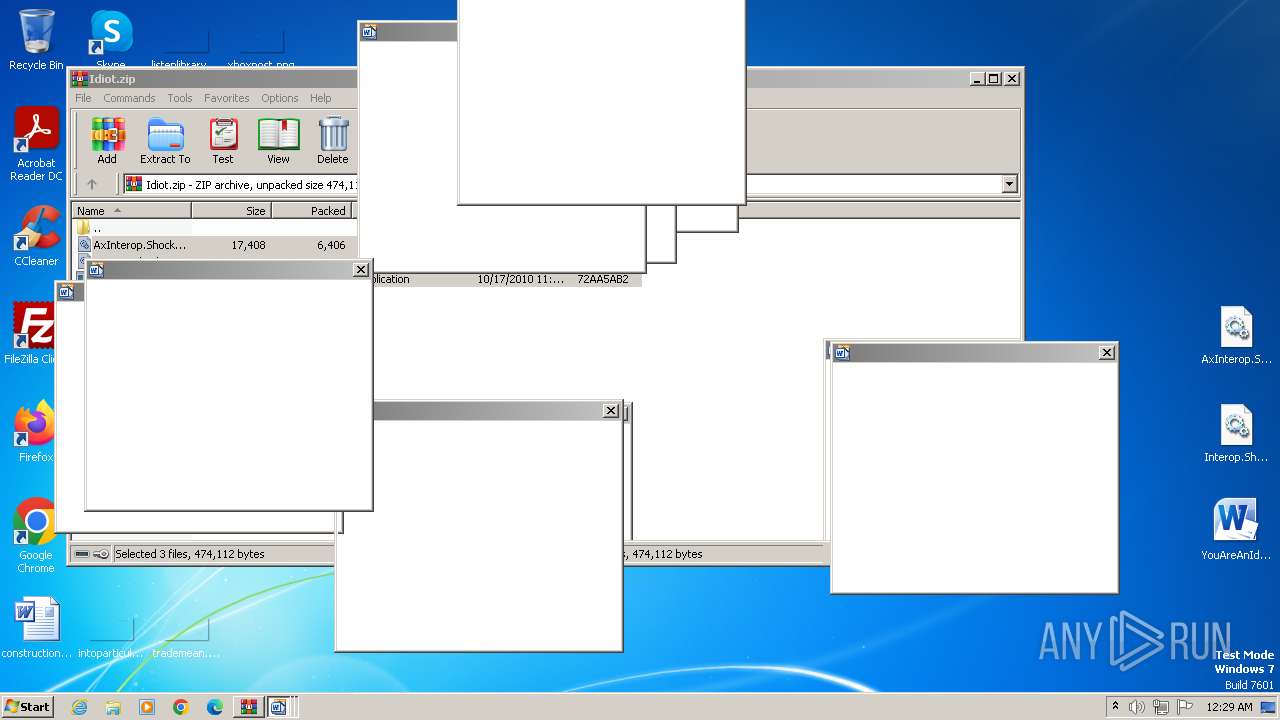Viewport: 1280px width, 720px height.
Task: Open the AxInterop.S... desktop file
Action: (x=1236, y=336)
